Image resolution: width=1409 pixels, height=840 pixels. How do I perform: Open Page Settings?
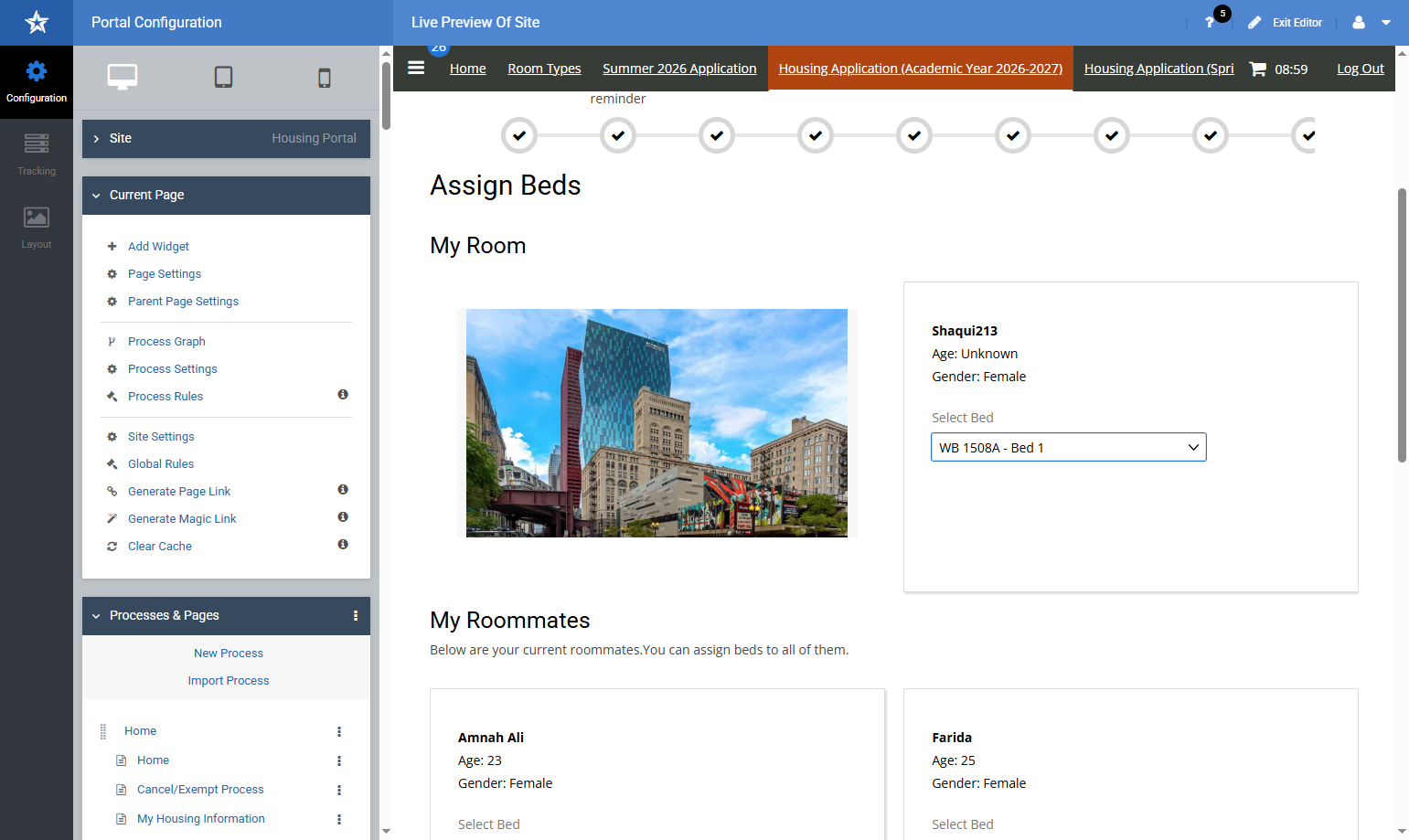click(165, 274)
